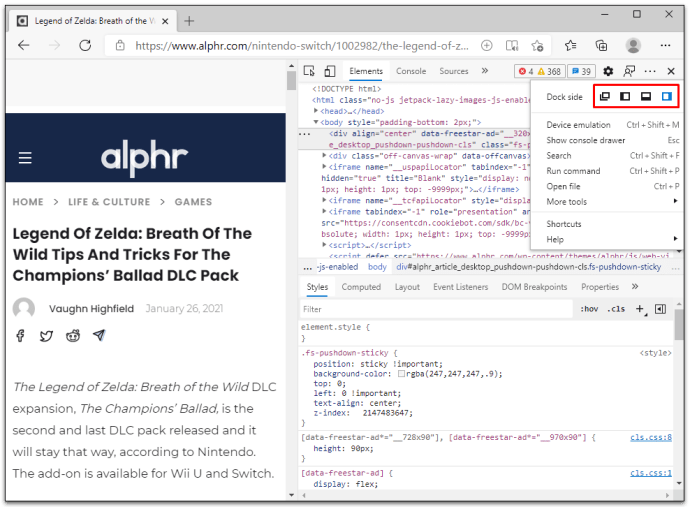Collapse the body element node
The image size is (690, 507).
tap(316, 122)
